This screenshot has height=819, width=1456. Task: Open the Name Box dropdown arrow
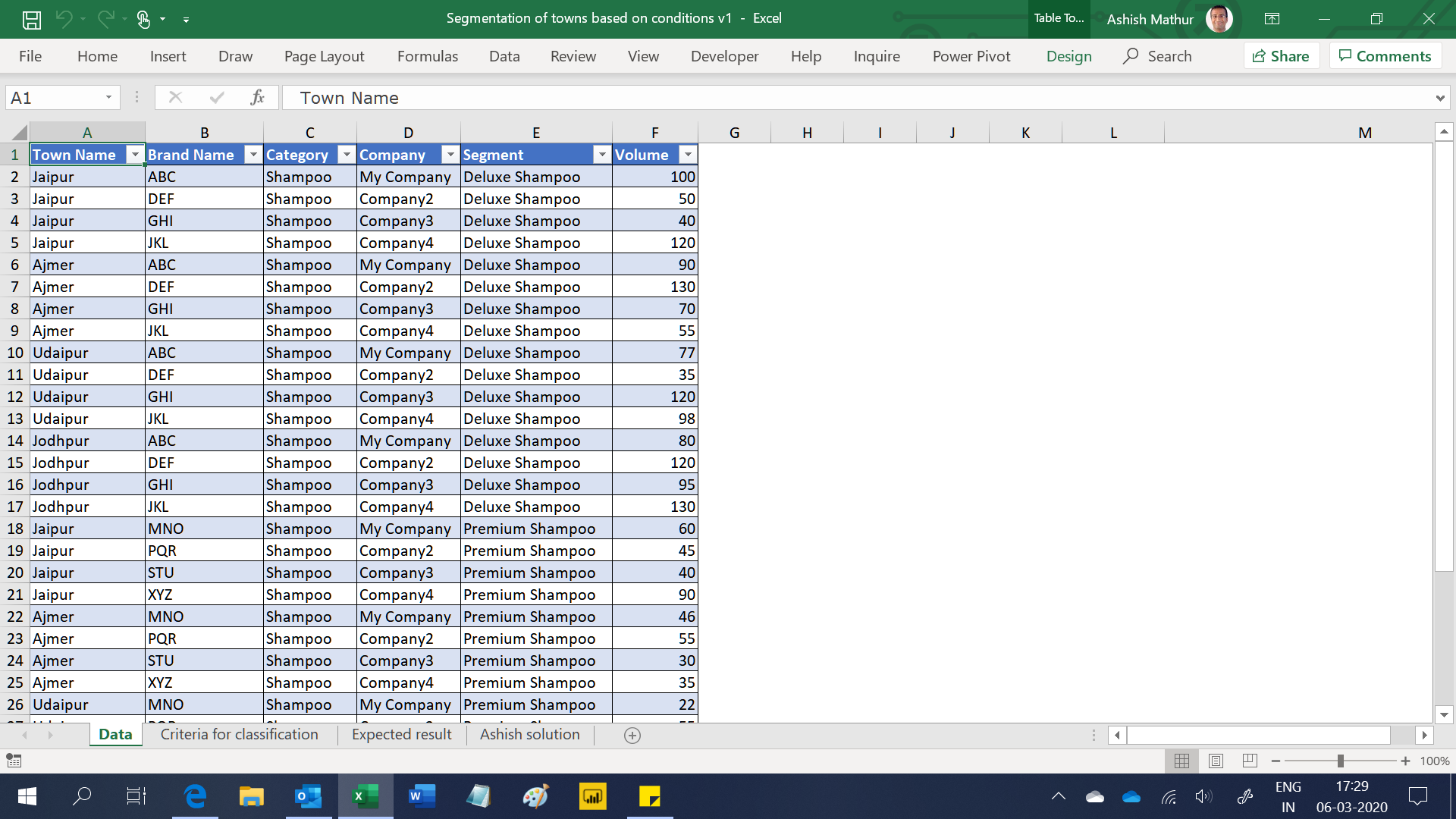pos(108,98)
